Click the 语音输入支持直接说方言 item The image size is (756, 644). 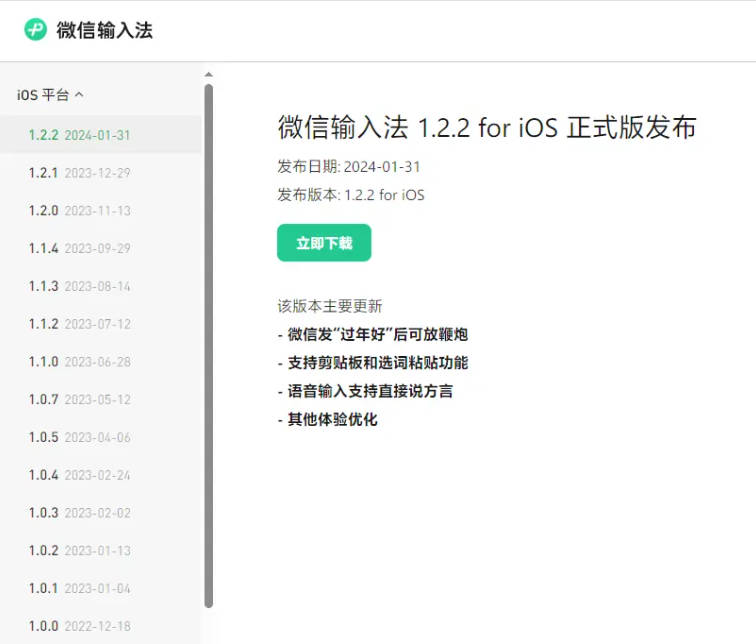(x=365, y=391)
